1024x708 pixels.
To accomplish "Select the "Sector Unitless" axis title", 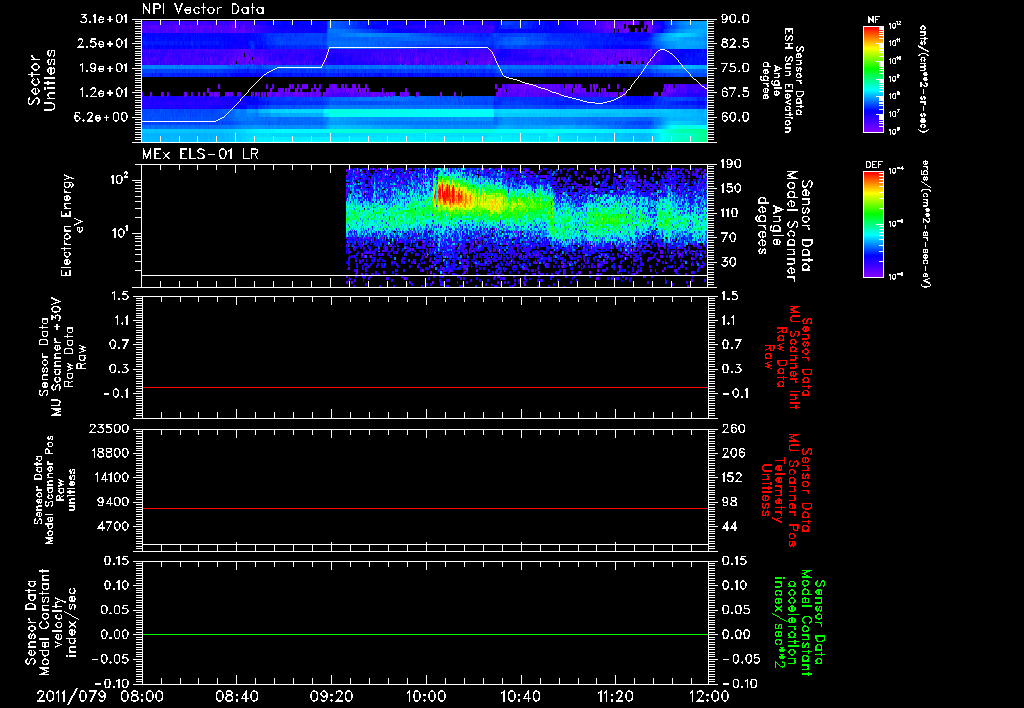I will [42, 80].
